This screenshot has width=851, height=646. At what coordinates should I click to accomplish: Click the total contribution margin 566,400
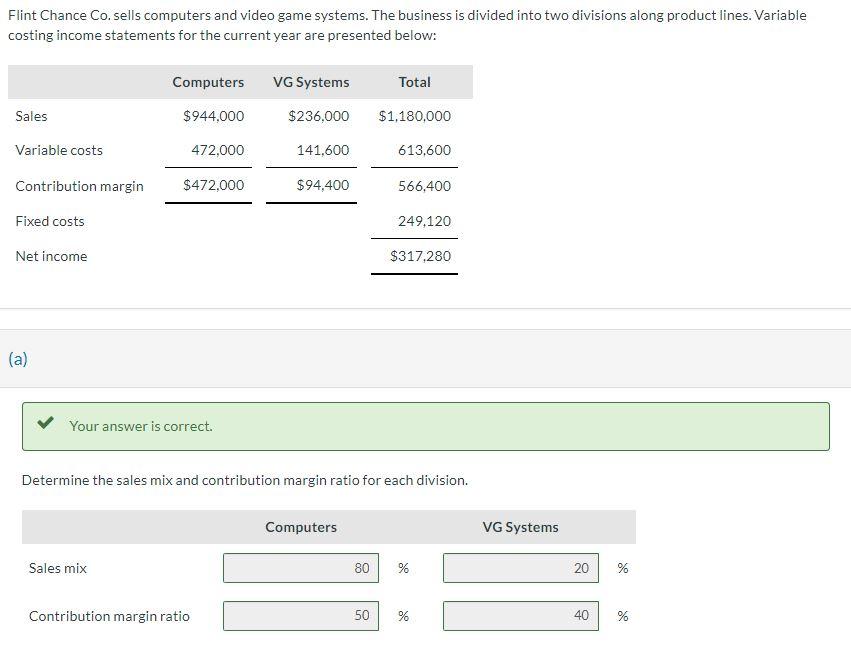point(424,186)
